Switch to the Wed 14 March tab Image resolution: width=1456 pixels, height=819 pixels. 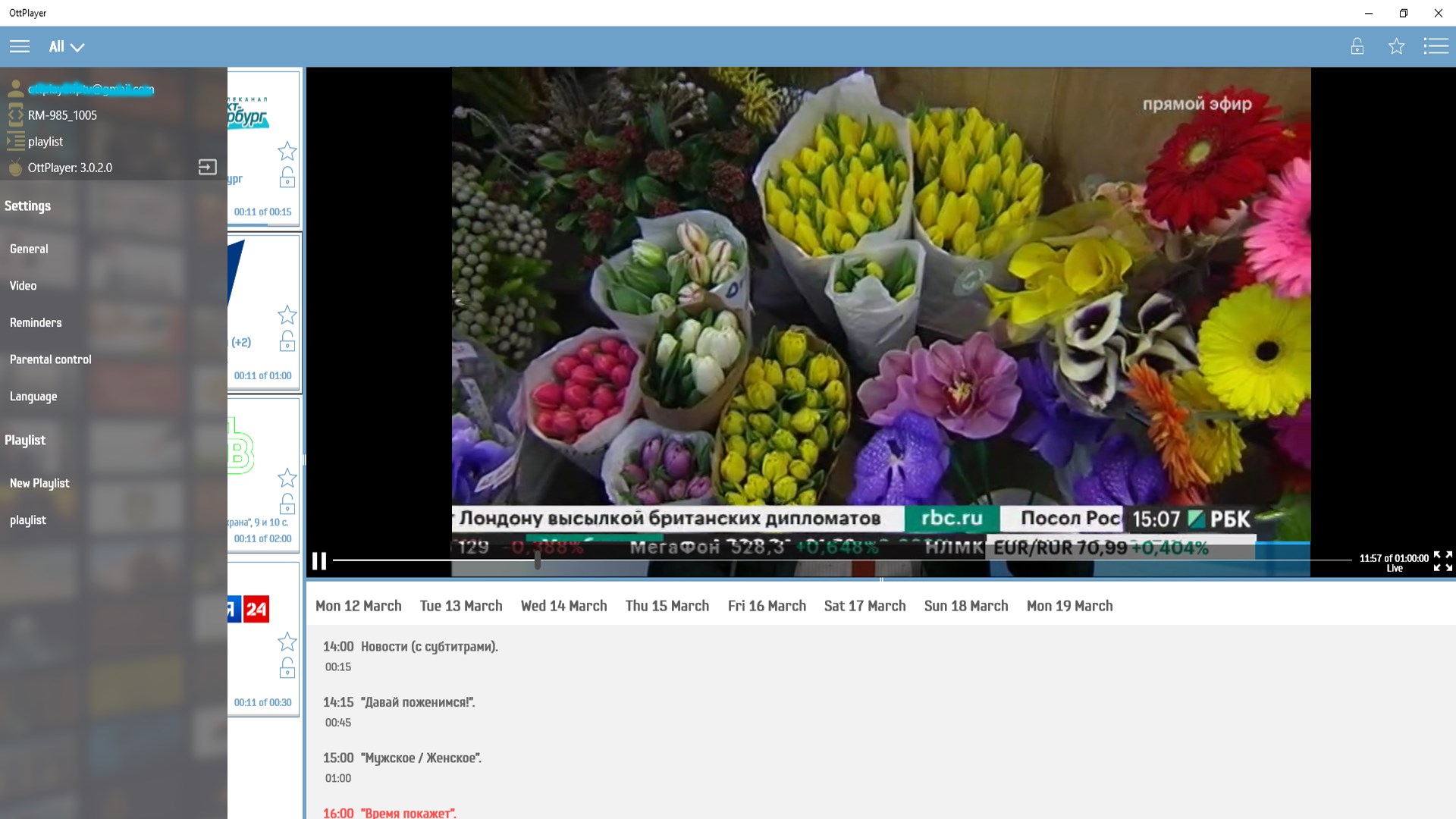pyautogui.click(x=563, y=606)
